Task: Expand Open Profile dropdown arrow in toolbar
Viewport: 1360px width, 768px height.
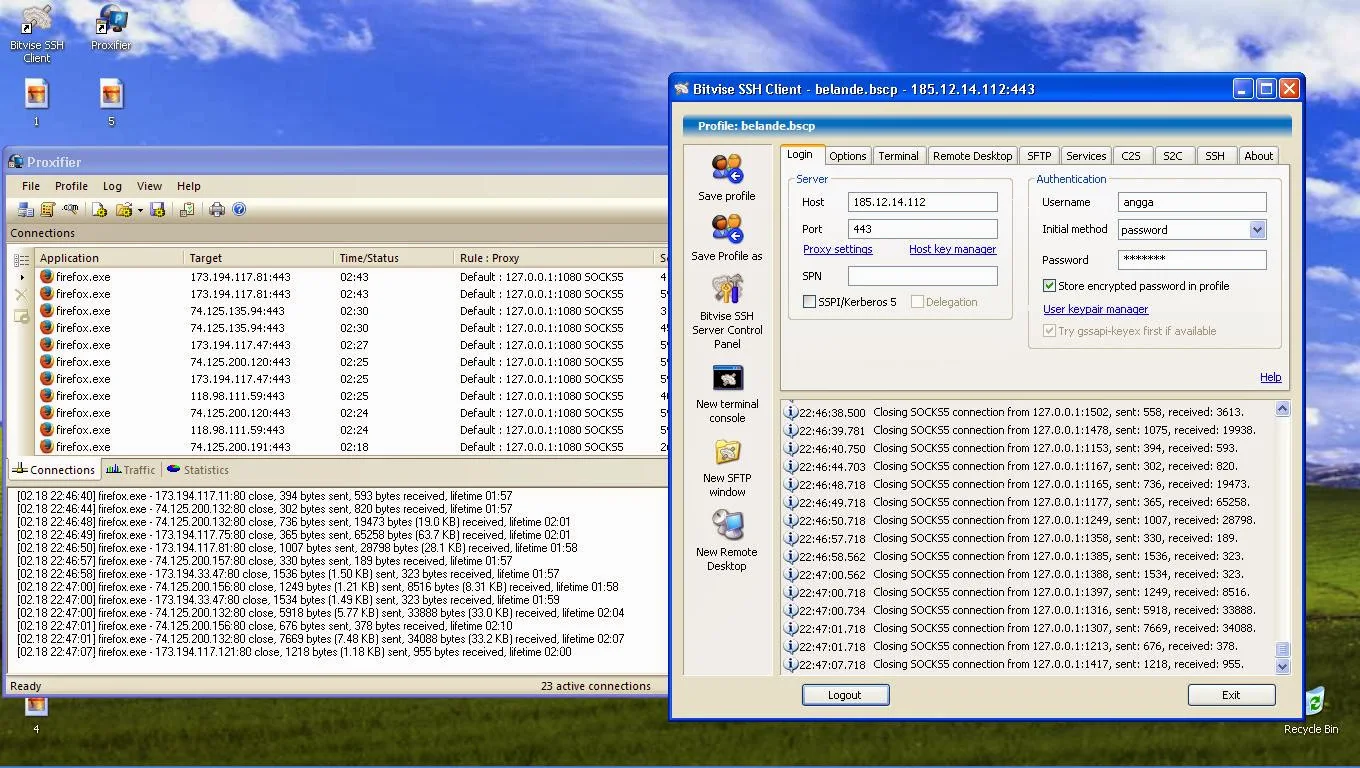Action: (x=140, y=210)
